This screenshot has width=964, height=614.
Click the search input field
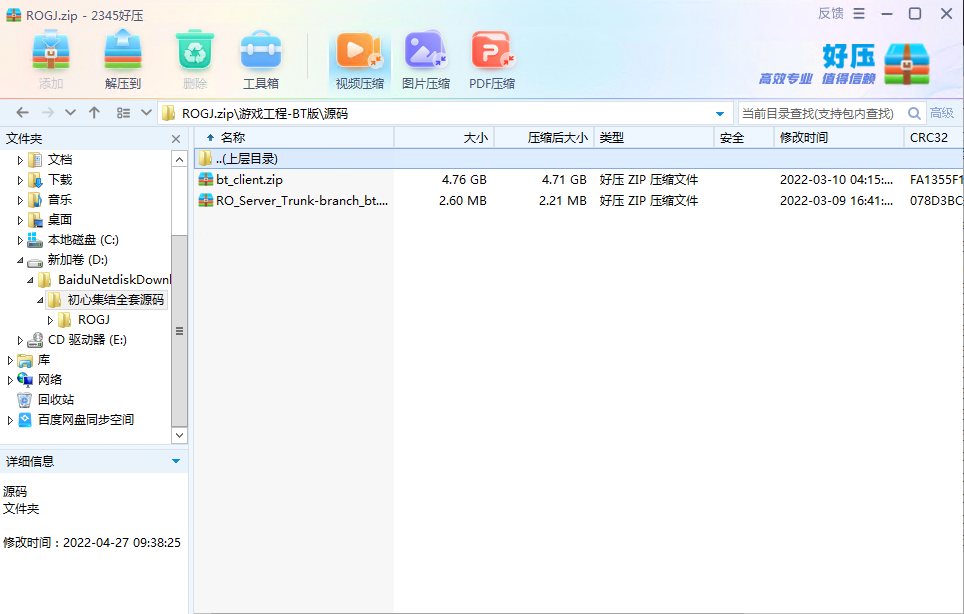pyautogui.click(x=820, y=113)
